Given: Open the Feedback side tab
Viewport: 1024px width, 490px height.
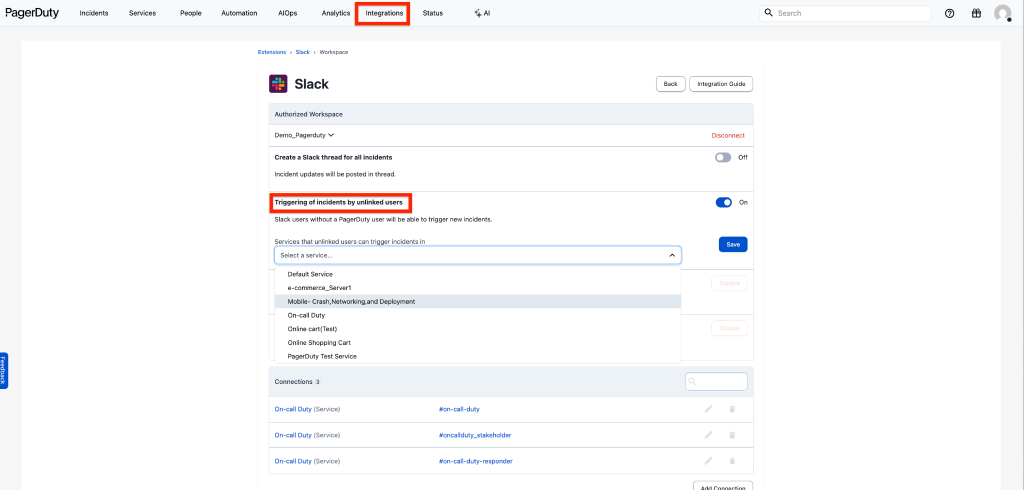Looking at the screenshot, I should 4,371.
